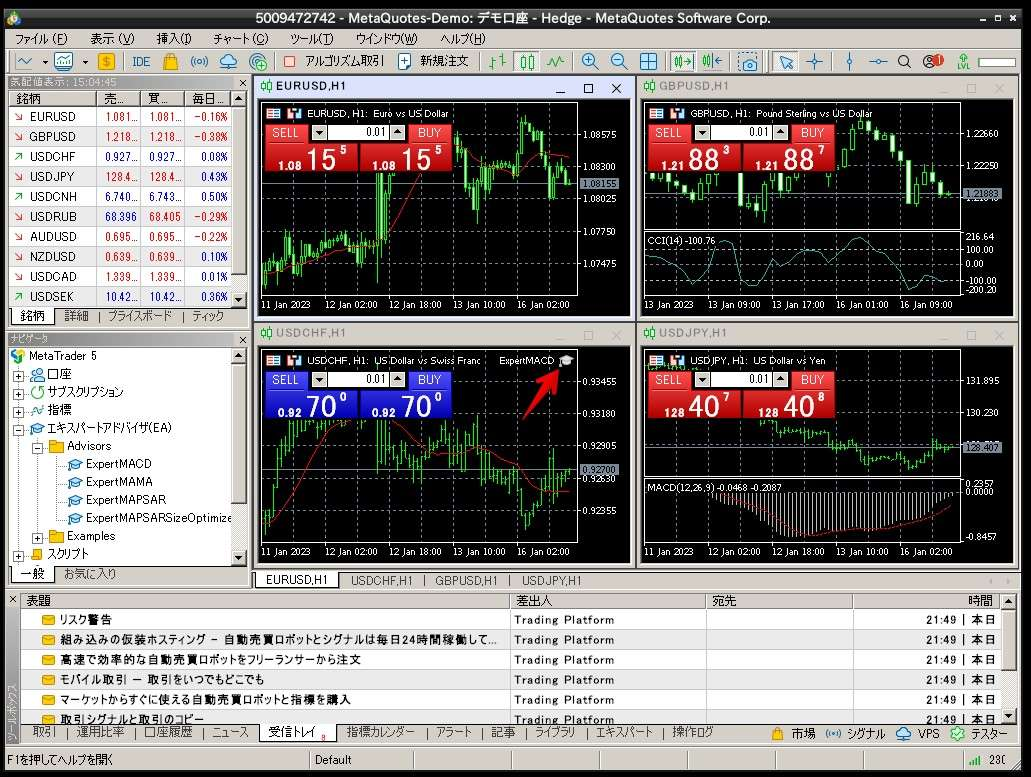Screen dimensions: 1031x777
Task: Open 表示(V) menu
Action: coord(112,39)
